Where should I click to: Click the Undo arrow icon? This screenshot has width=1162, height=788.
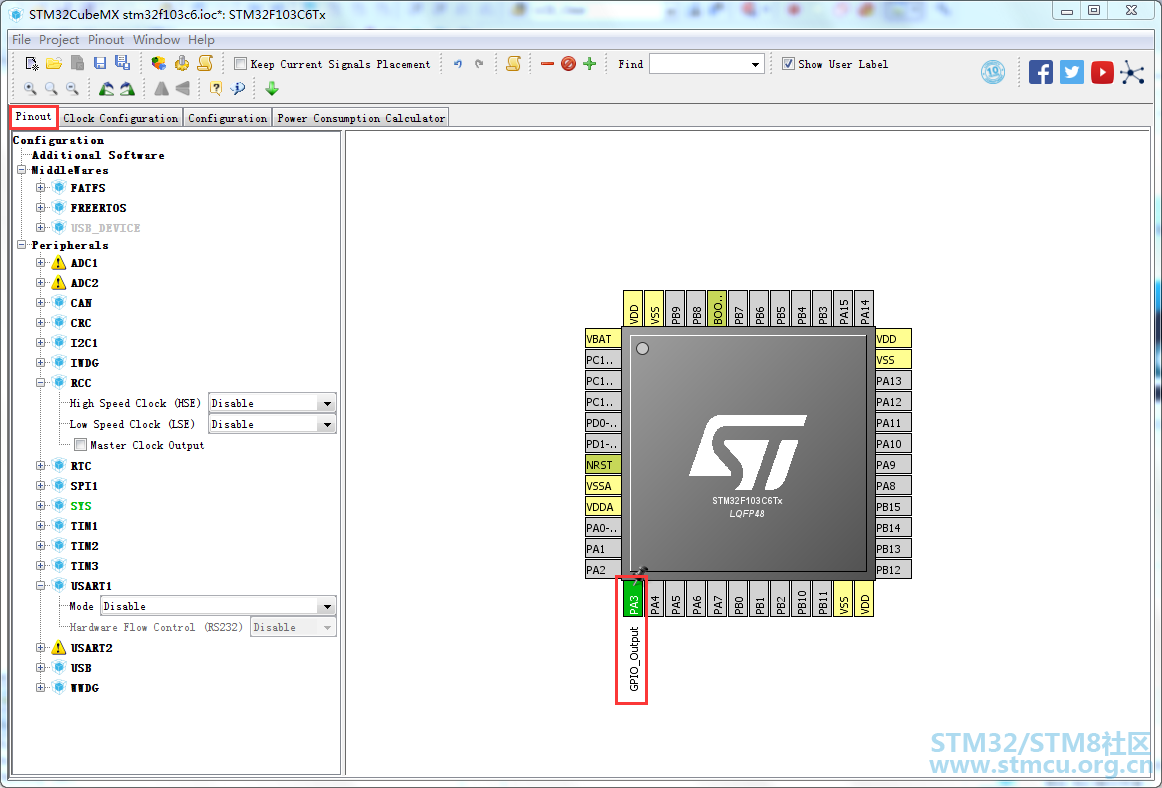[x=458, y=64]
